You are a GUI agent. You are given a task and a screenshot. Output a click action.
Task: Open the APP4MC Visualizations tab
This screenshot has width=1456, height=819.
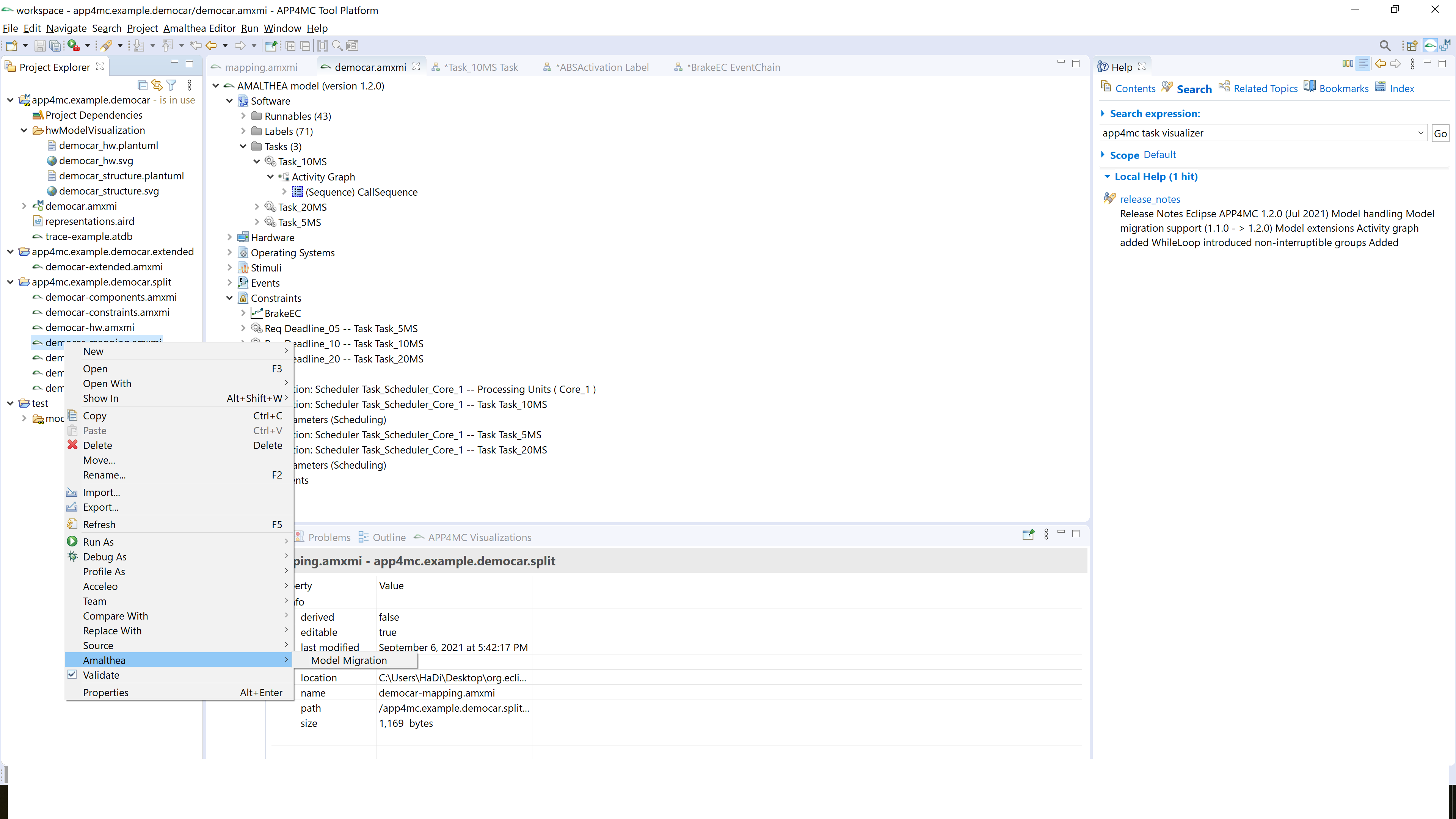(x=472, y=537)
